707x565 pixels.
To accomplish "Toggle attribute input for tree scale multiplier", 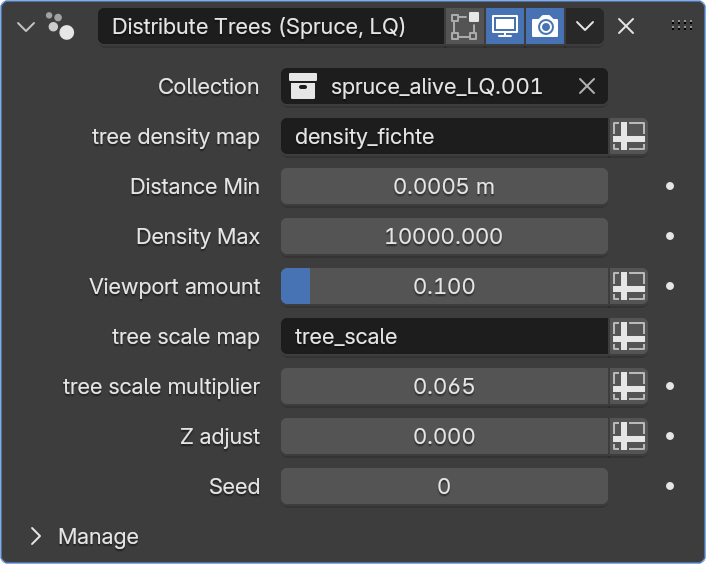I will tap(629, 387).
